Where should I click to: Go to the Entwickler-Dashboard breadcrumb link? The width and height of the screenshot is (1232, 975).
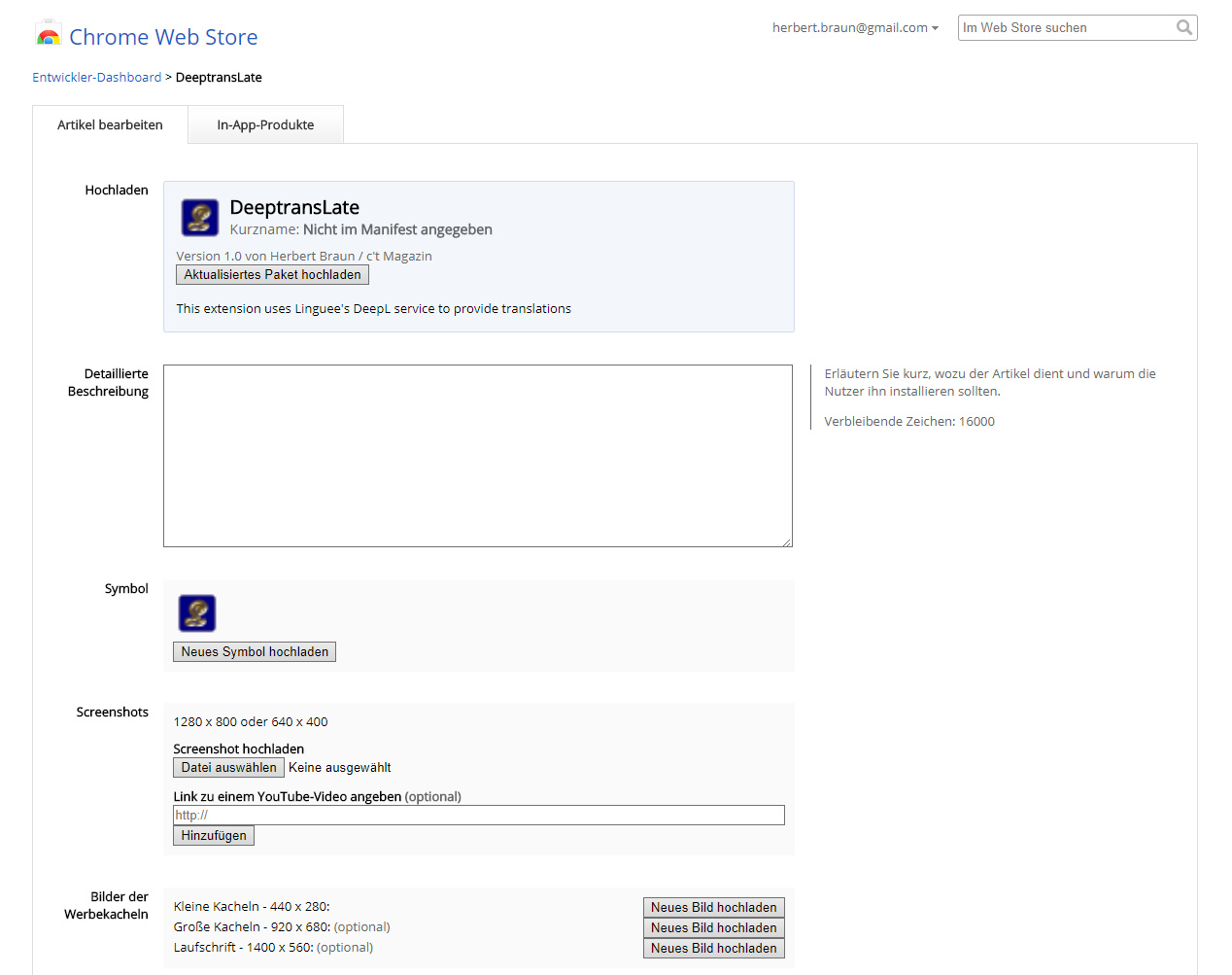[x=97, y=77]
